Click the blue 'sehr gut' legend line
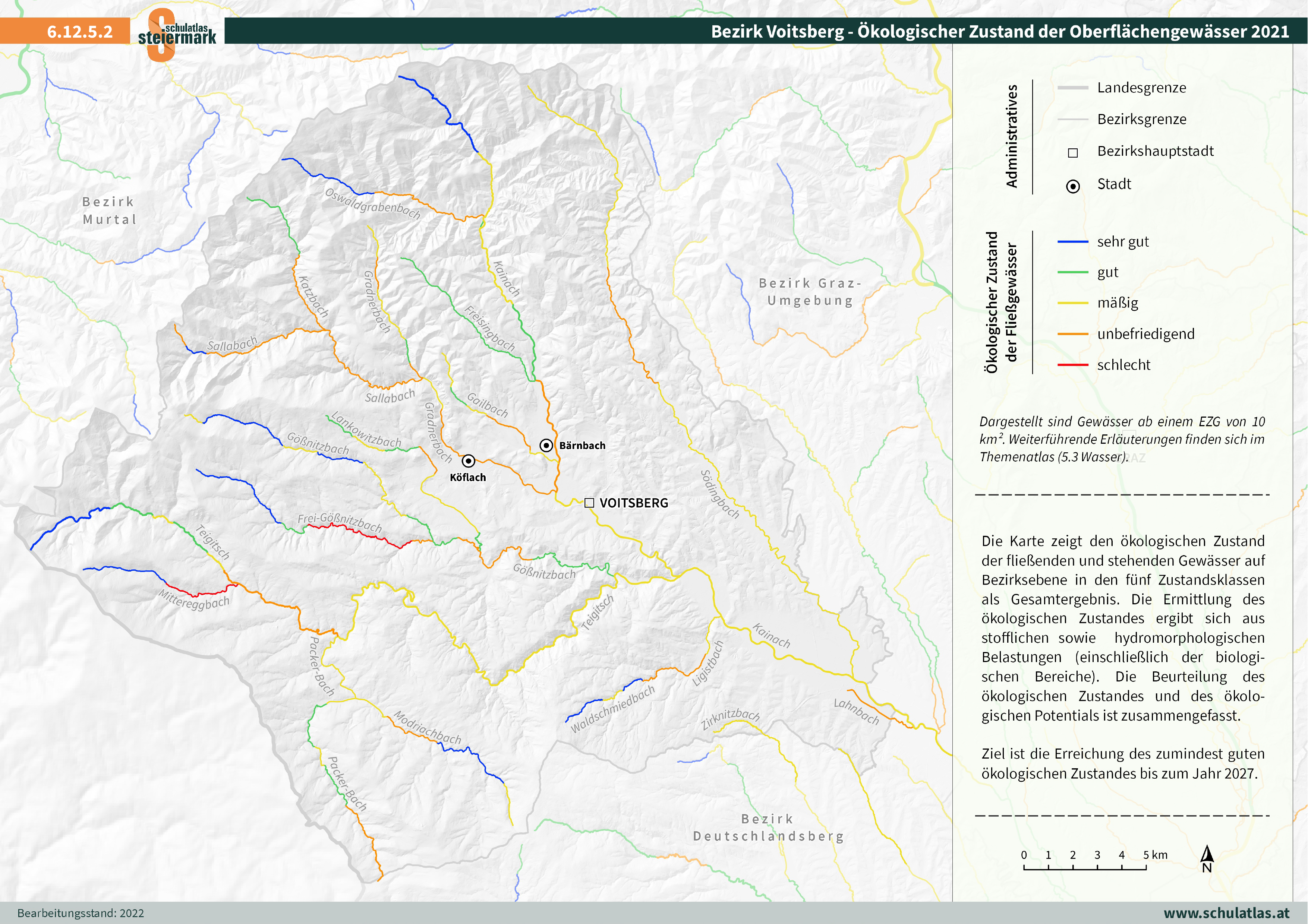 (1073, 242)
